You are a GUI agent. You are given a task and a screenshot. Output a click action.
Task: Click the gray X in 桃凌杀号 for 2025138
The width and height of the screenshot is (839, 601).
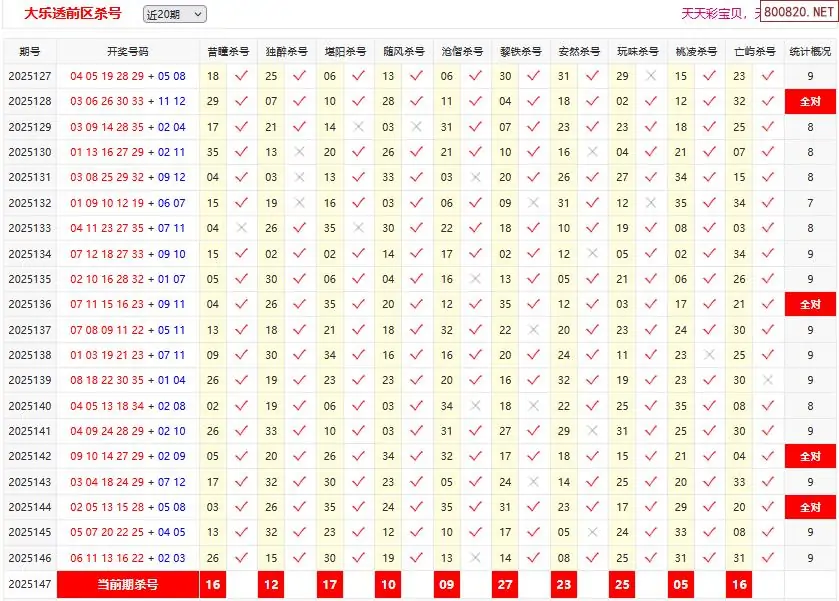tap(710, 355)
